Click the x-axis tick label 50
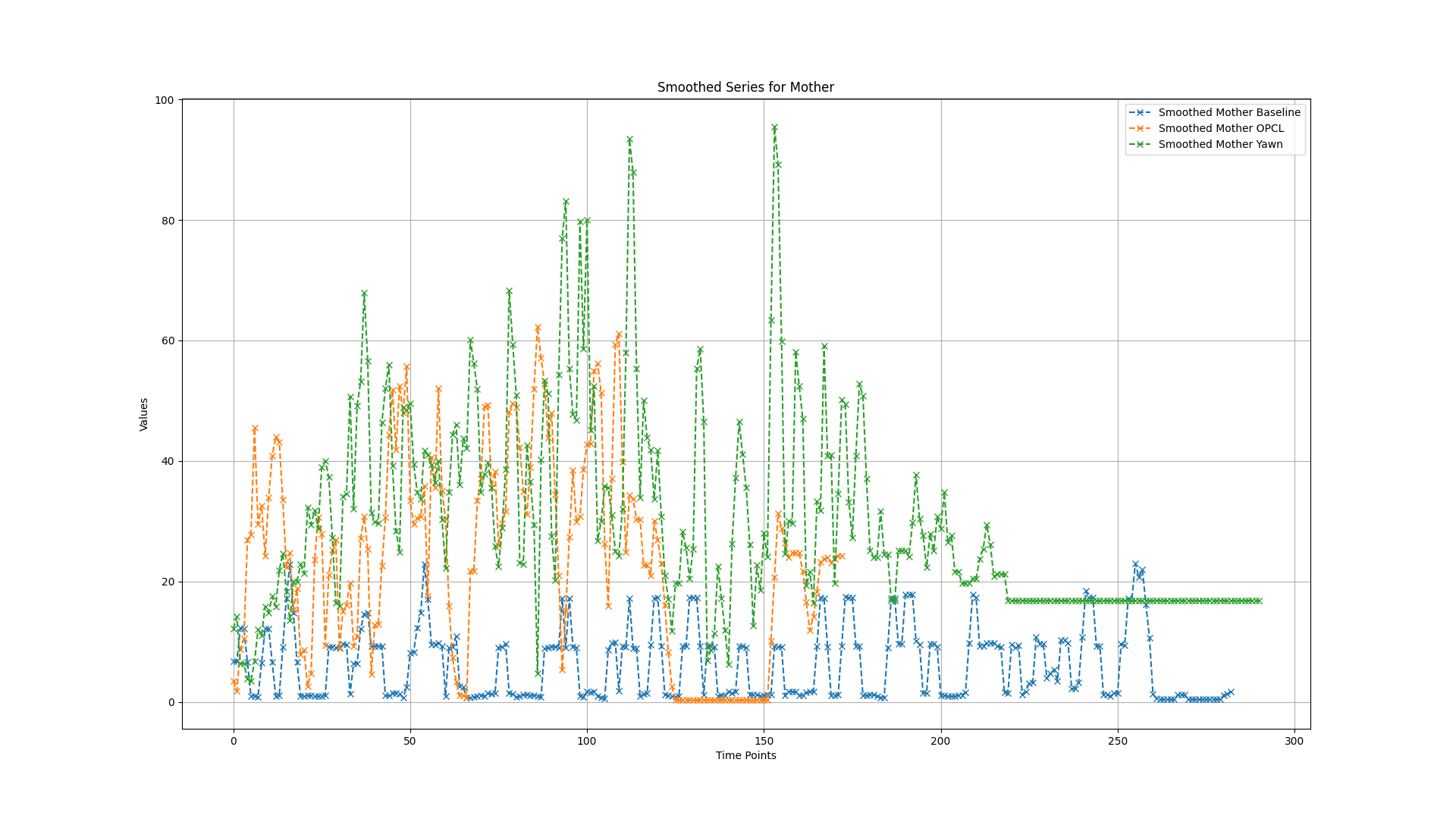The height and width of the screenshot is (819, 1456). coord(410,741)
